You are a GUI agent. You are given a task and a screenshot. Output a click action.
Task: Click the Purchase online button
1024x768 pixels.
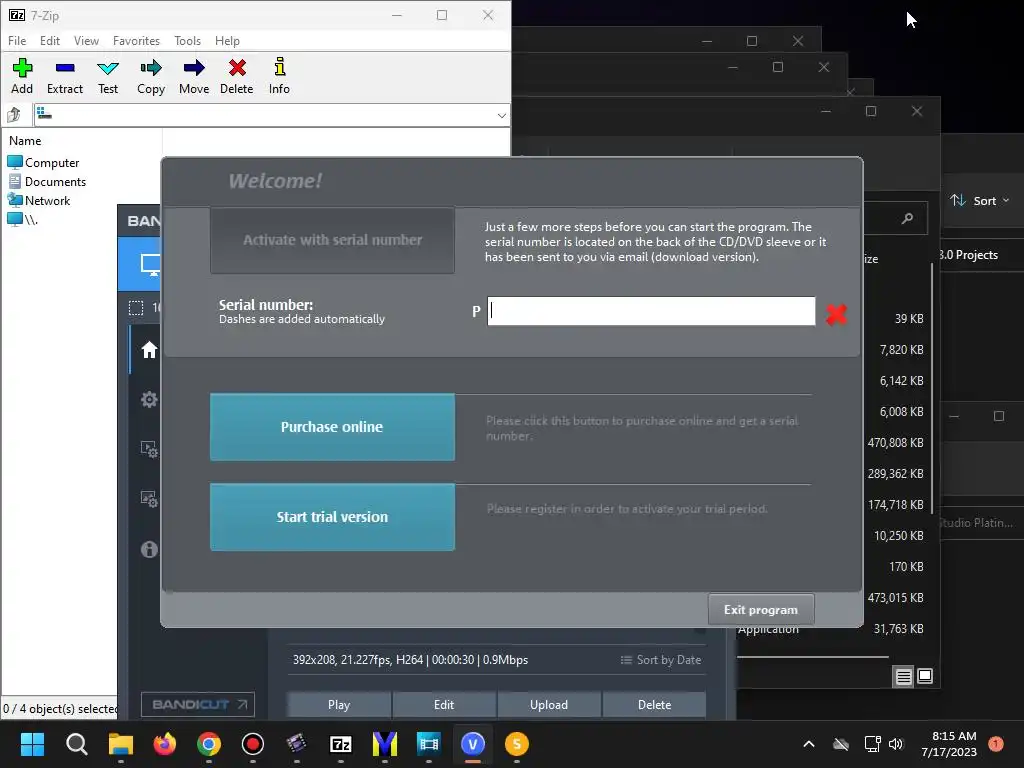(332, 426)
